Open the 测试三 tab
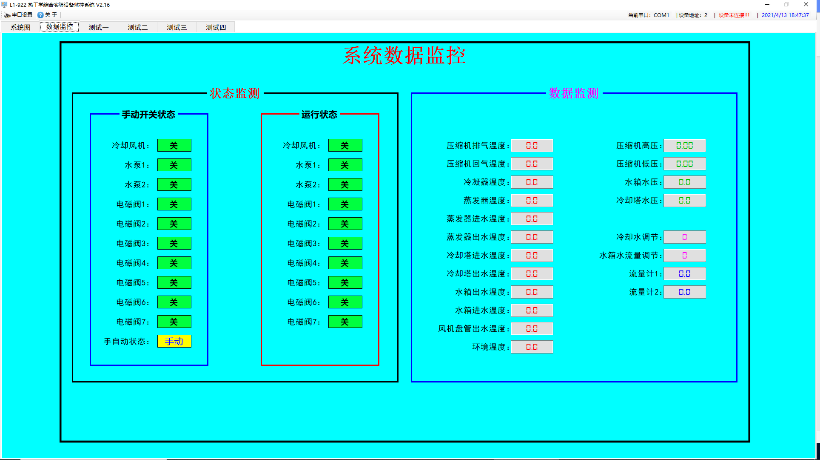Image resolution: width=820 pixels, height=460 pixels. click(176, 27)
